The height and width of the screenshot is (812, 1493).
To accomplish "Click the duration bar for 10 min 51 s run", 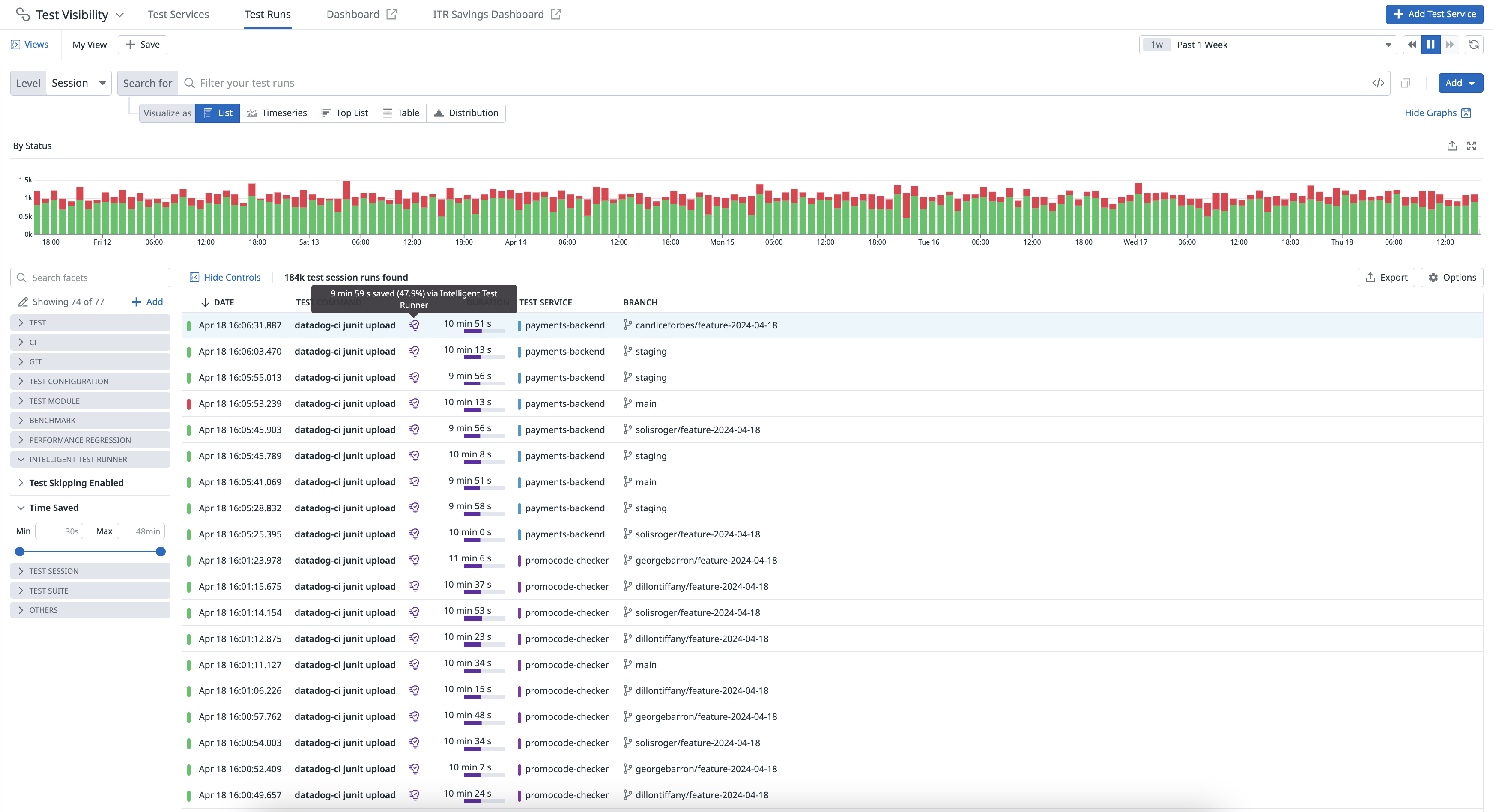I will tap(484, 331).
